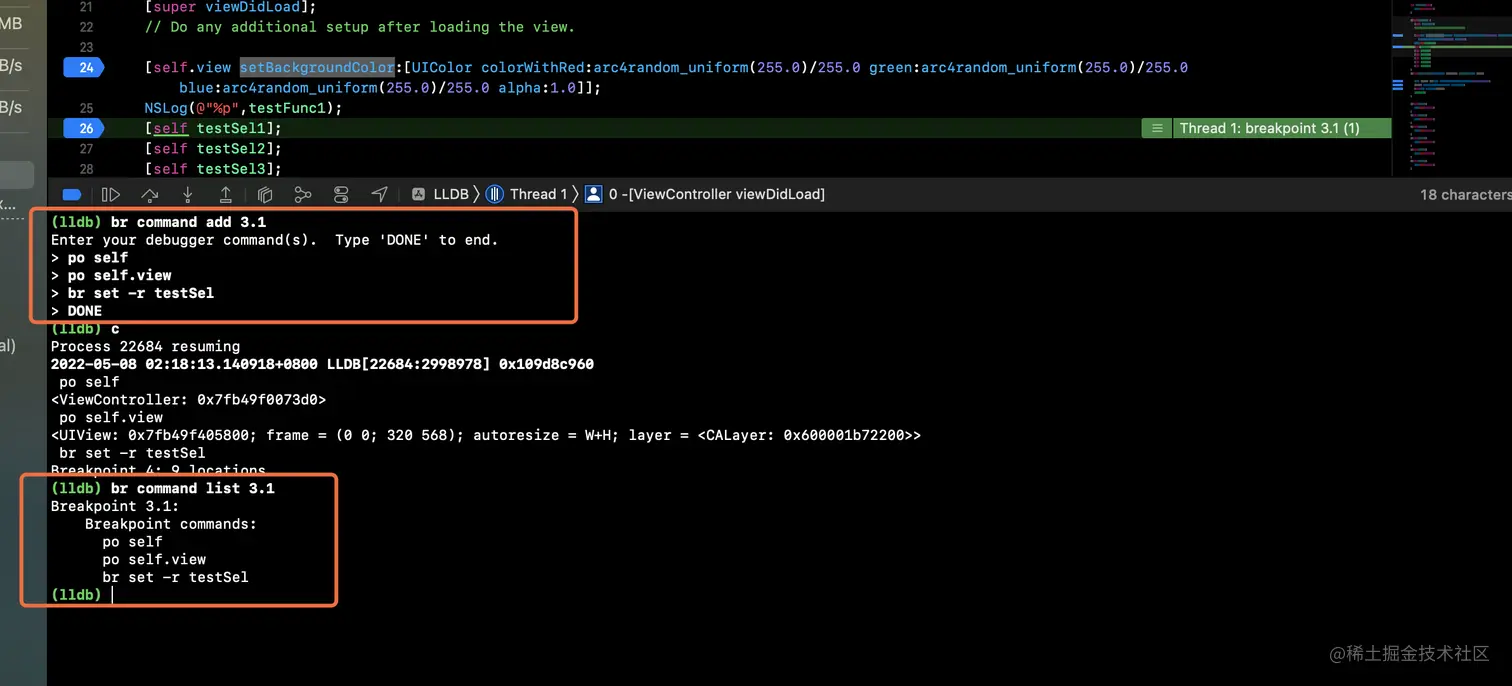Click line number 27 in the gutter
Viewport: 1512px width, 686px height.
point(86,148)
